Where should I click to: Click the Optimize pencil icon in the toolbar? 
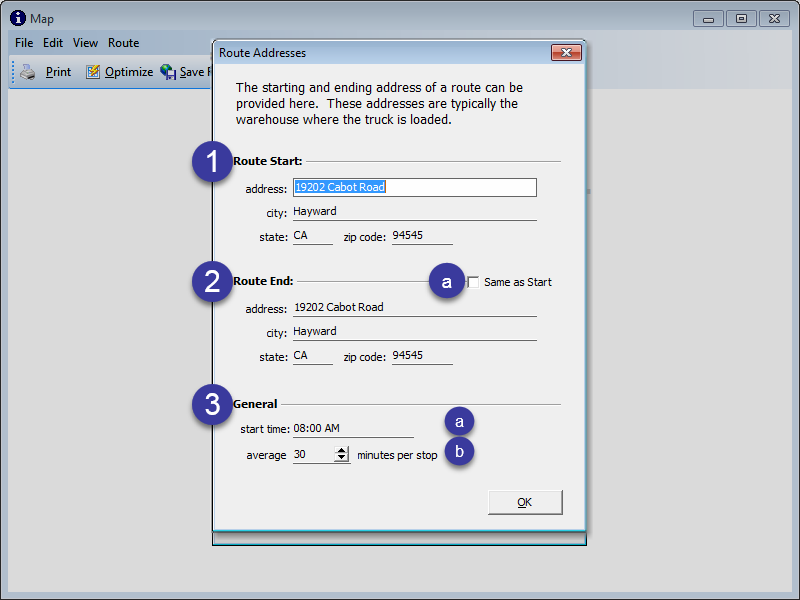click(x=93, y=72)
